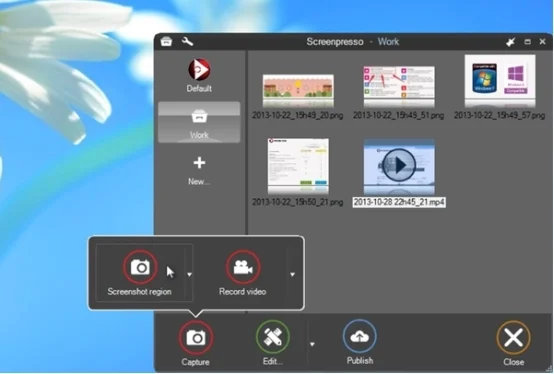Switch to the Work workspace tab
The width and height of the screenshot is (554, 374).
[x=199, y=122]
